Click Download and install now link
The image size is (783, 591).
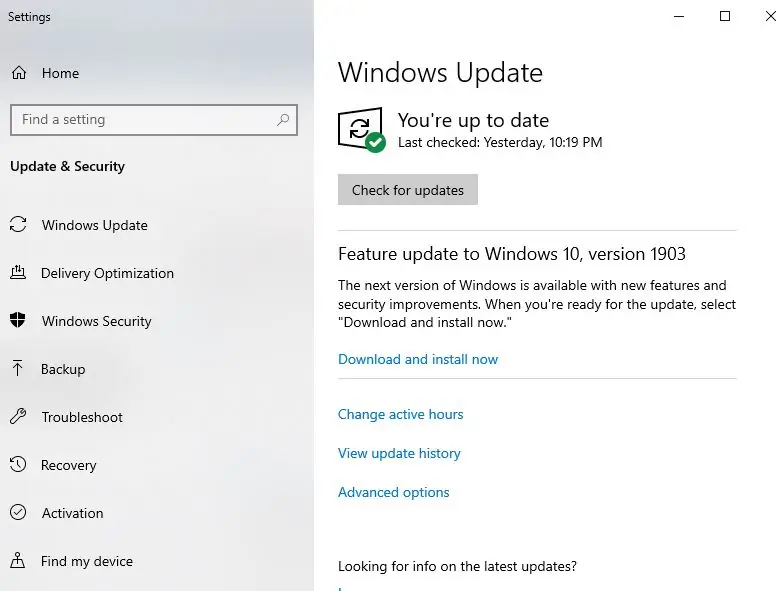pos(418,359)
